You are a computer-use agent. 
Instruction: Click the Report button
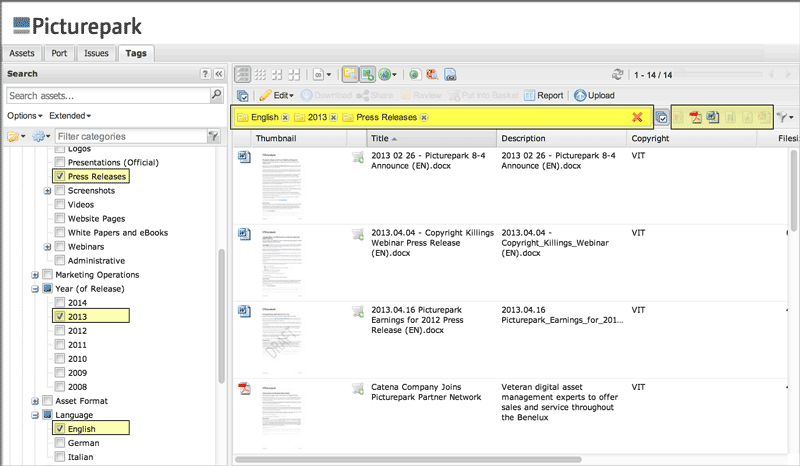pos(544,95)
